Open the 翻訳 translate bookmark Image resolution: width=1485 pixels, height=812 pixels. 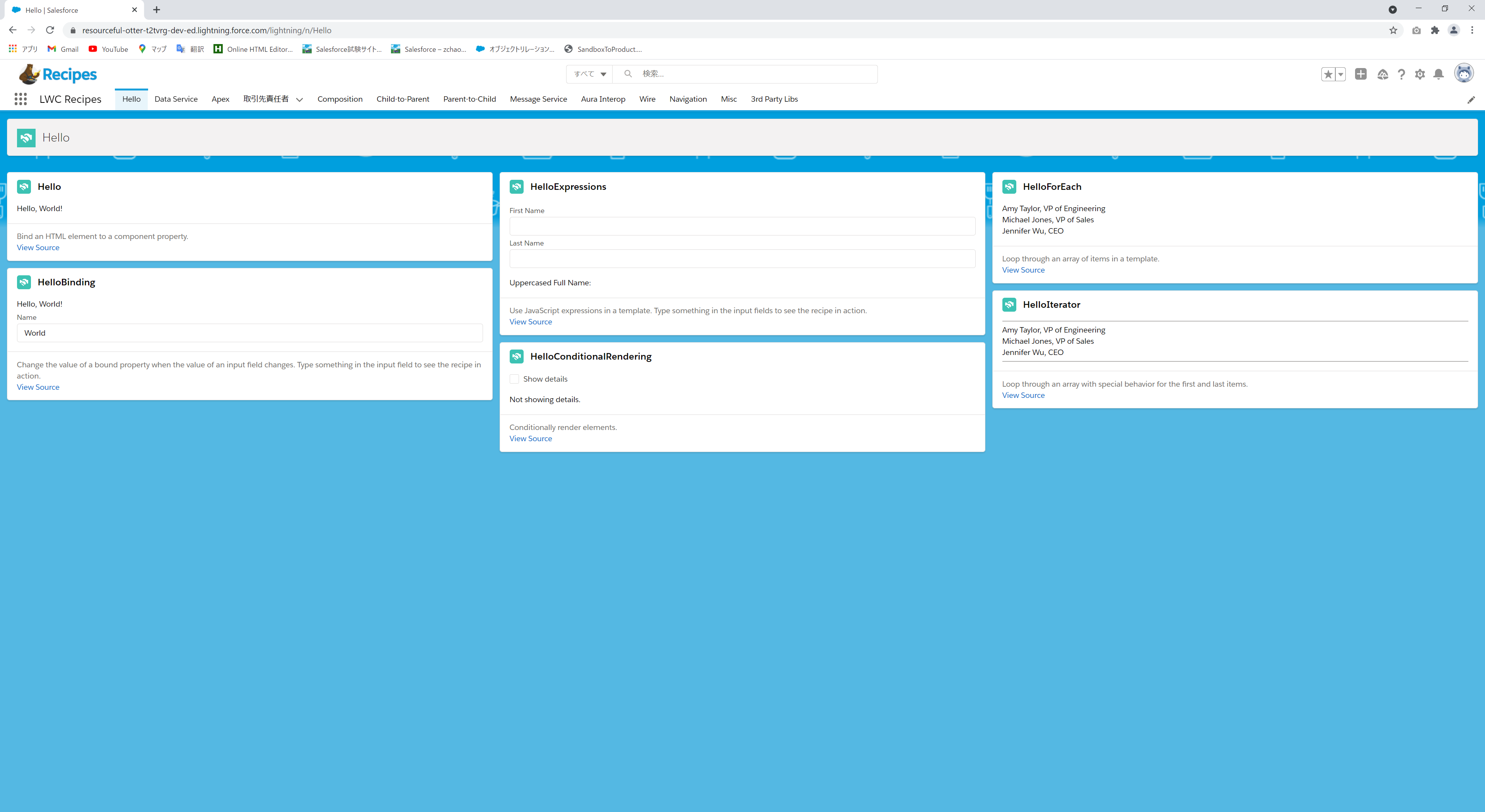pos(190,49)
